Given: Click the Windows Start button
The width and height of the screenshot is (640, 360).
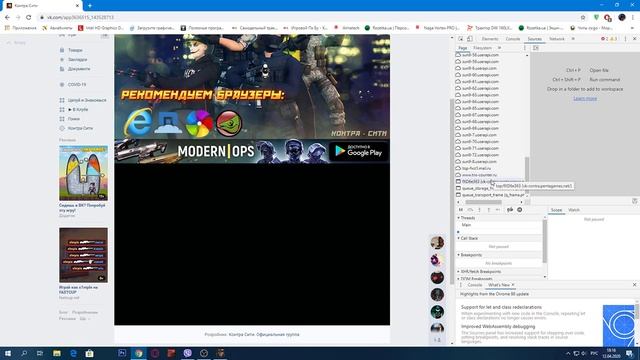Looking at the screenshot, I should click(8, 353).
